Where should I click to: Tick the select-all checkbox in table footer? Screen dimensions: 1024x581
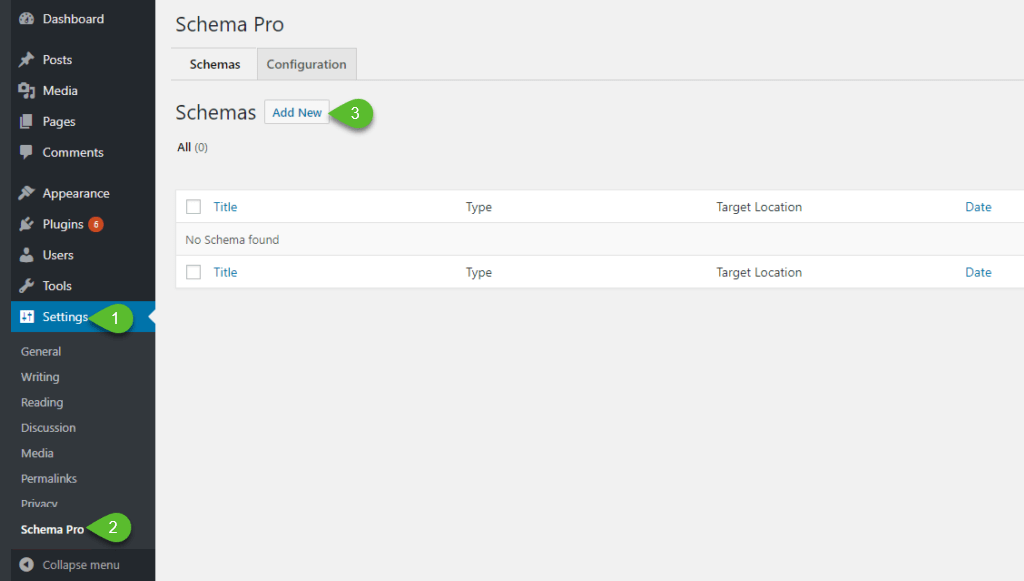pyautogui.click(x=193, y=272)
